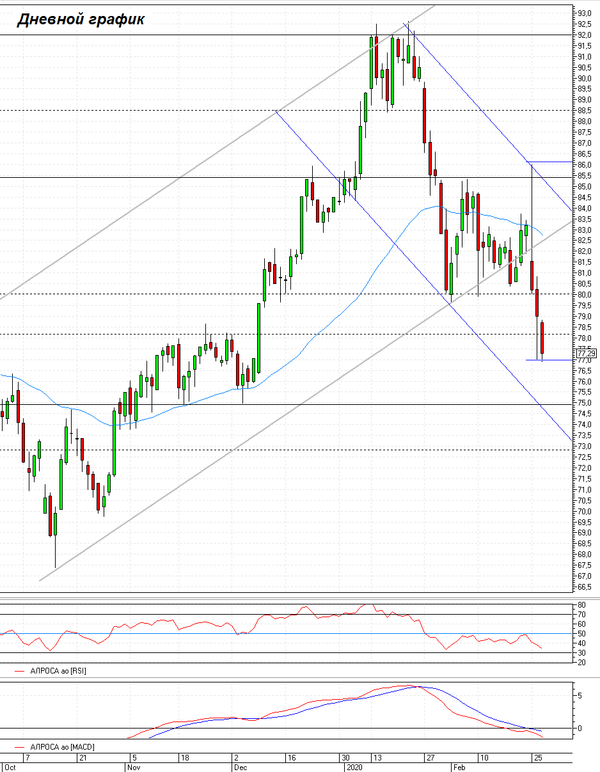Select the 67,0 price axis label
Image resolution: width=600 pixels, height=772 pixels.
click(x=585, y=576)
